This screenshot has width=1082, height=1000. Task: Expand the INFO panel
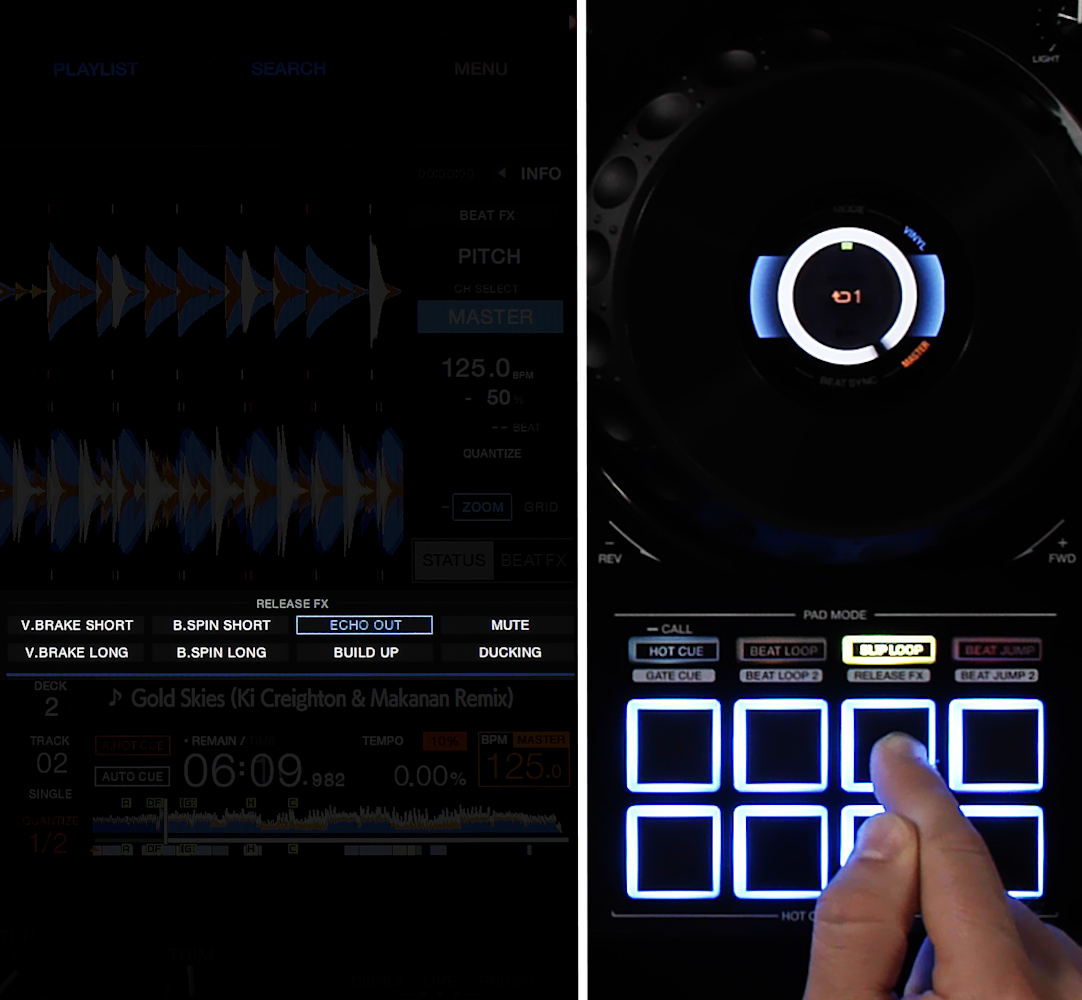(x=540, y=174)
